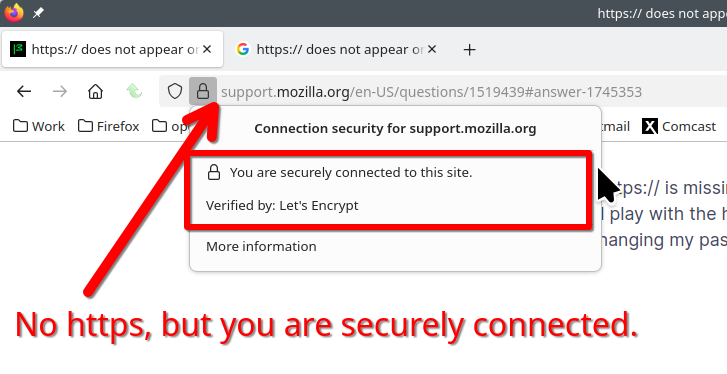727x374 pixels.
Task: Open the tracking protection shield icon
Action: pos(175,91)
